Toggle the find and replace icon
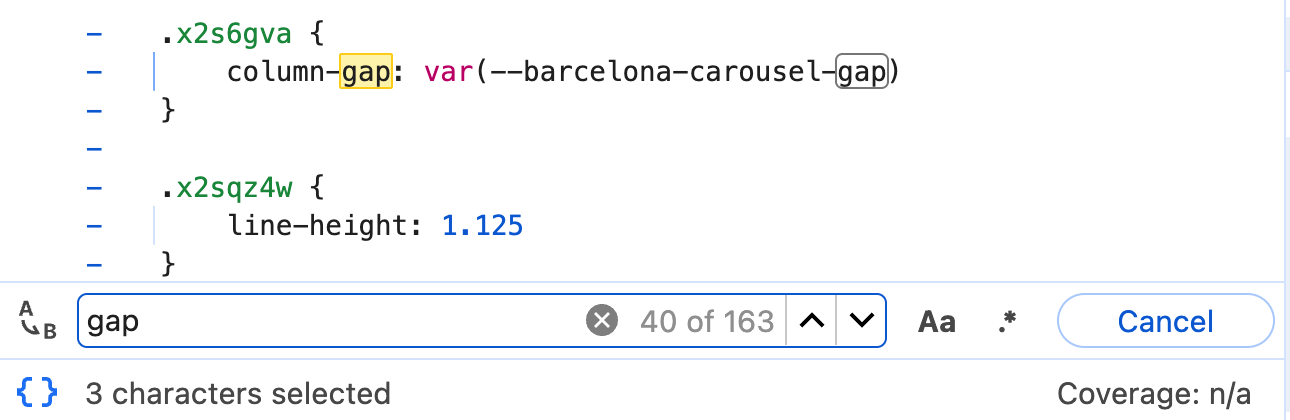Screen dimensions: 1290x420 coord(38,321)
